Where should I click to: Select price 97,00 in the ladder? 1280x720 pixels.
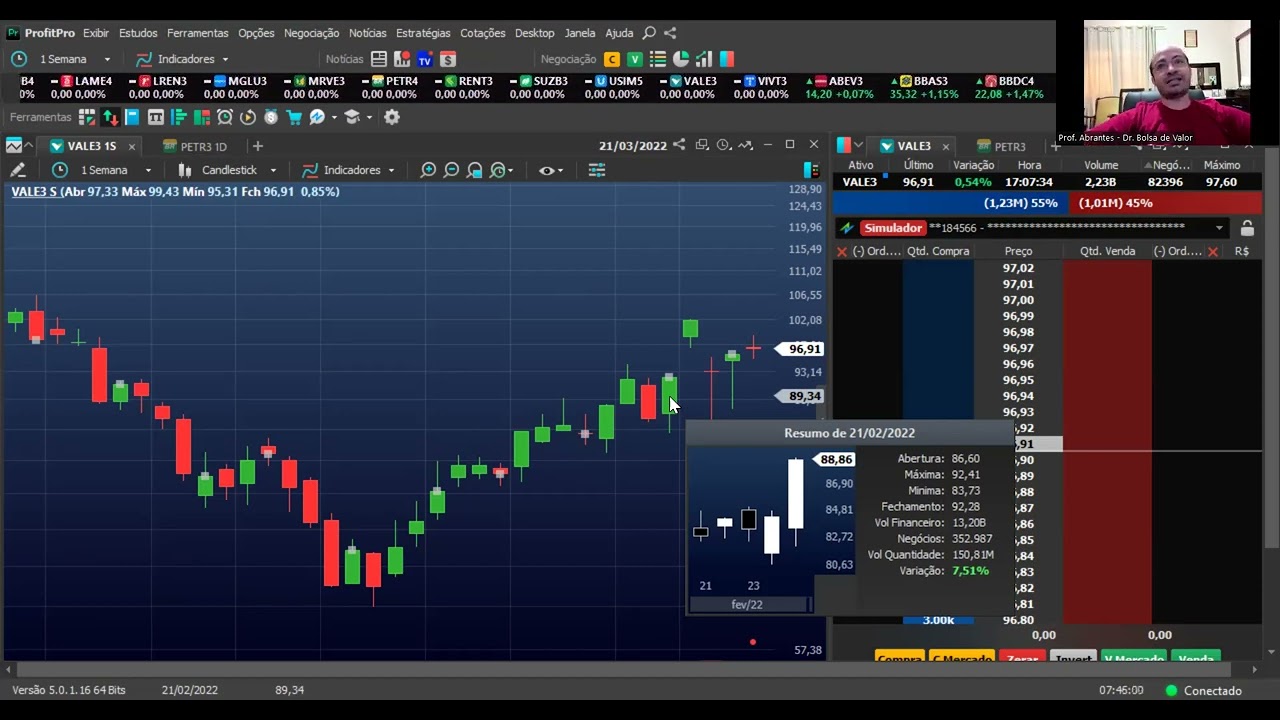coord(1018,300)
